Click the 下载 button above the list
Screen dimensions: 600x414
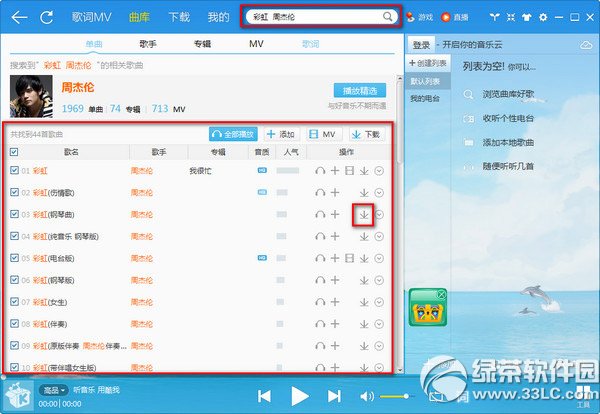point(366,134)
